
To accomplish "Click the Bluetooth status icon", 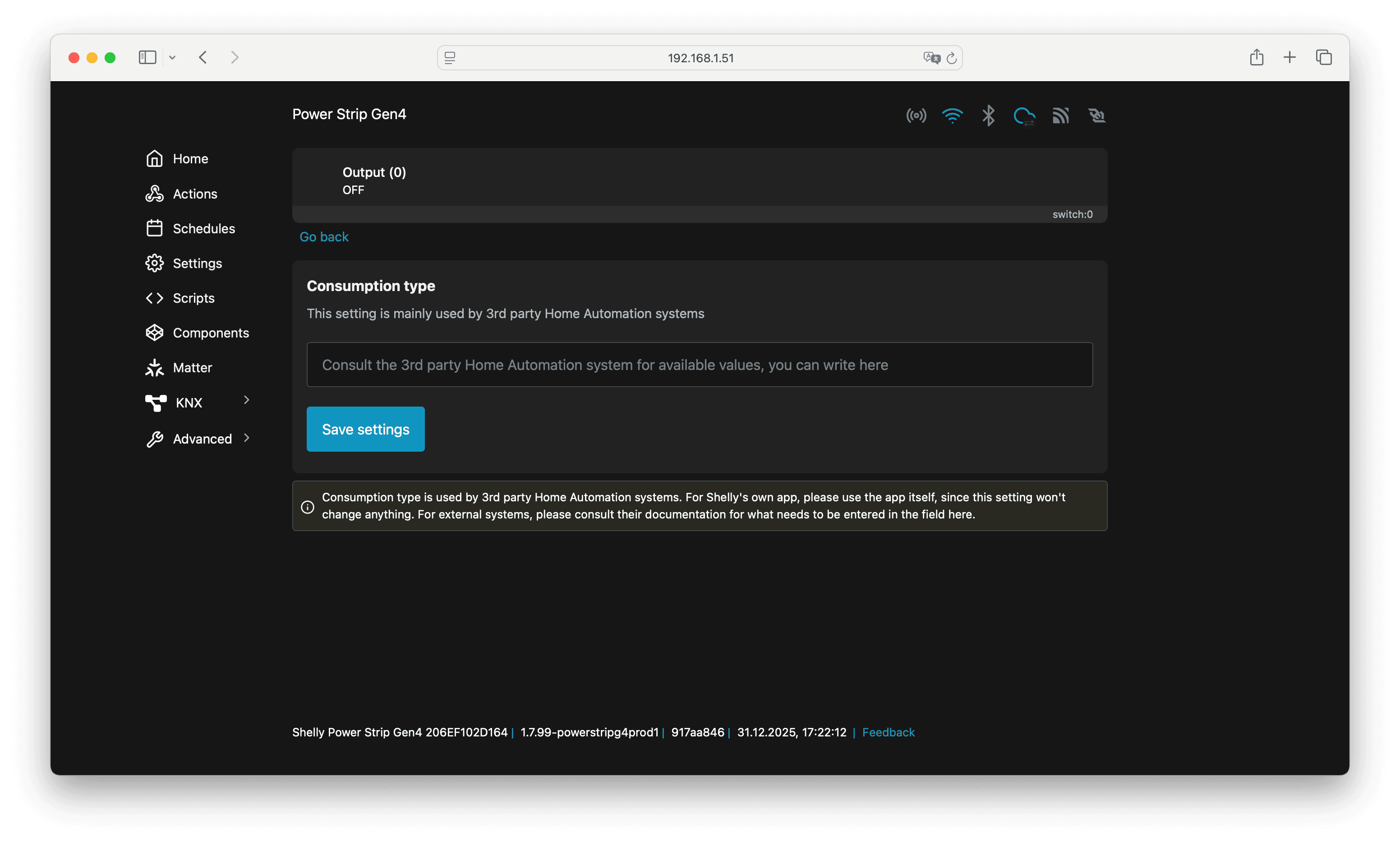I will point(988,116).
